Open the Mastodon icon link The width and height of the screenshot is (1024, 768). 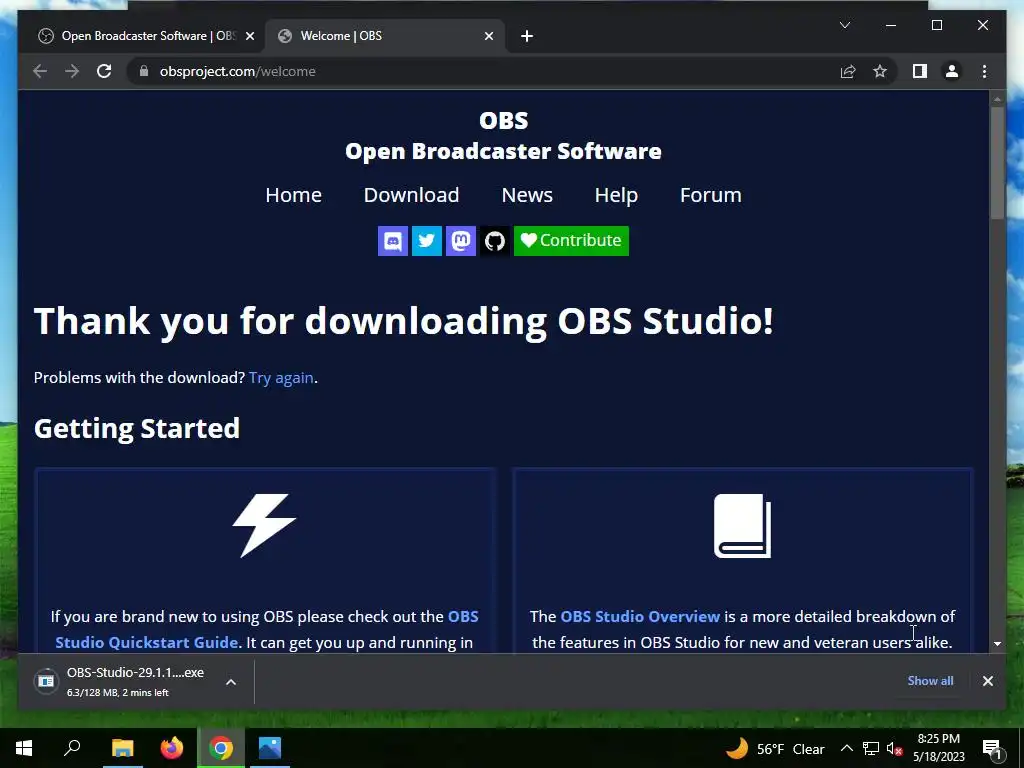pyautogui.click(x=460, y=241)
